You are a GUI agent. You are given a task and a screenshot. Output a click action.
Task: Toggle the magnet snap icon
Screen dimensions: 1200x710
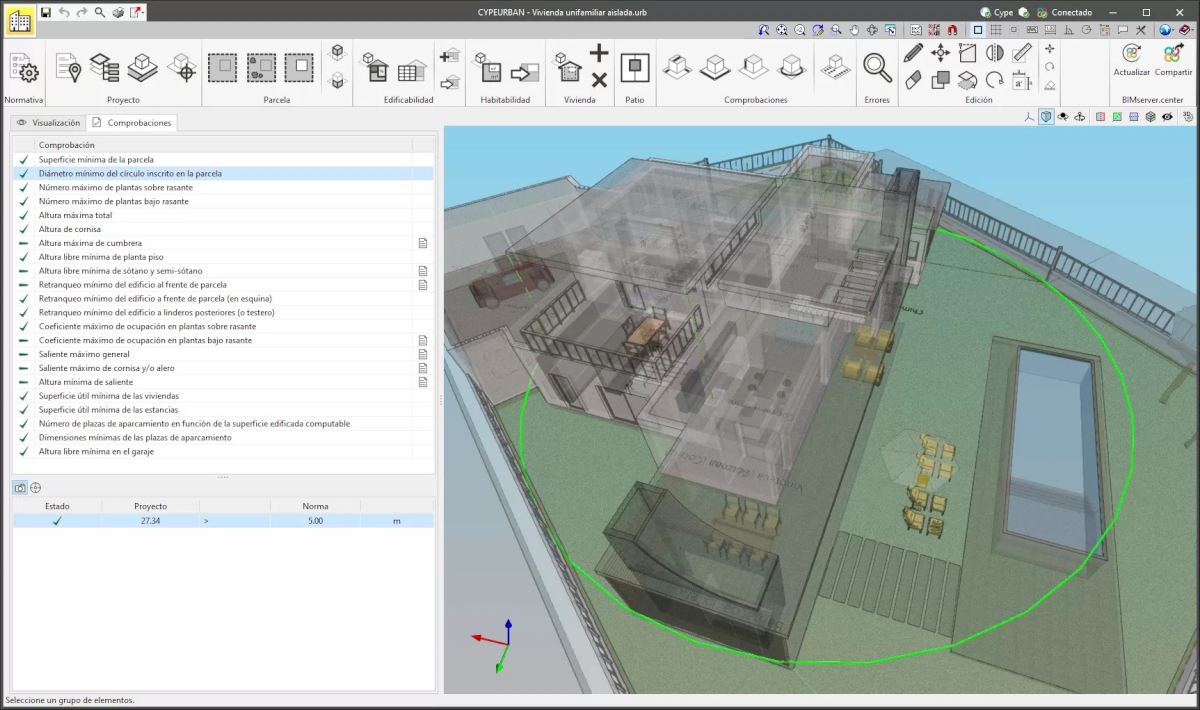coord(952,30)
